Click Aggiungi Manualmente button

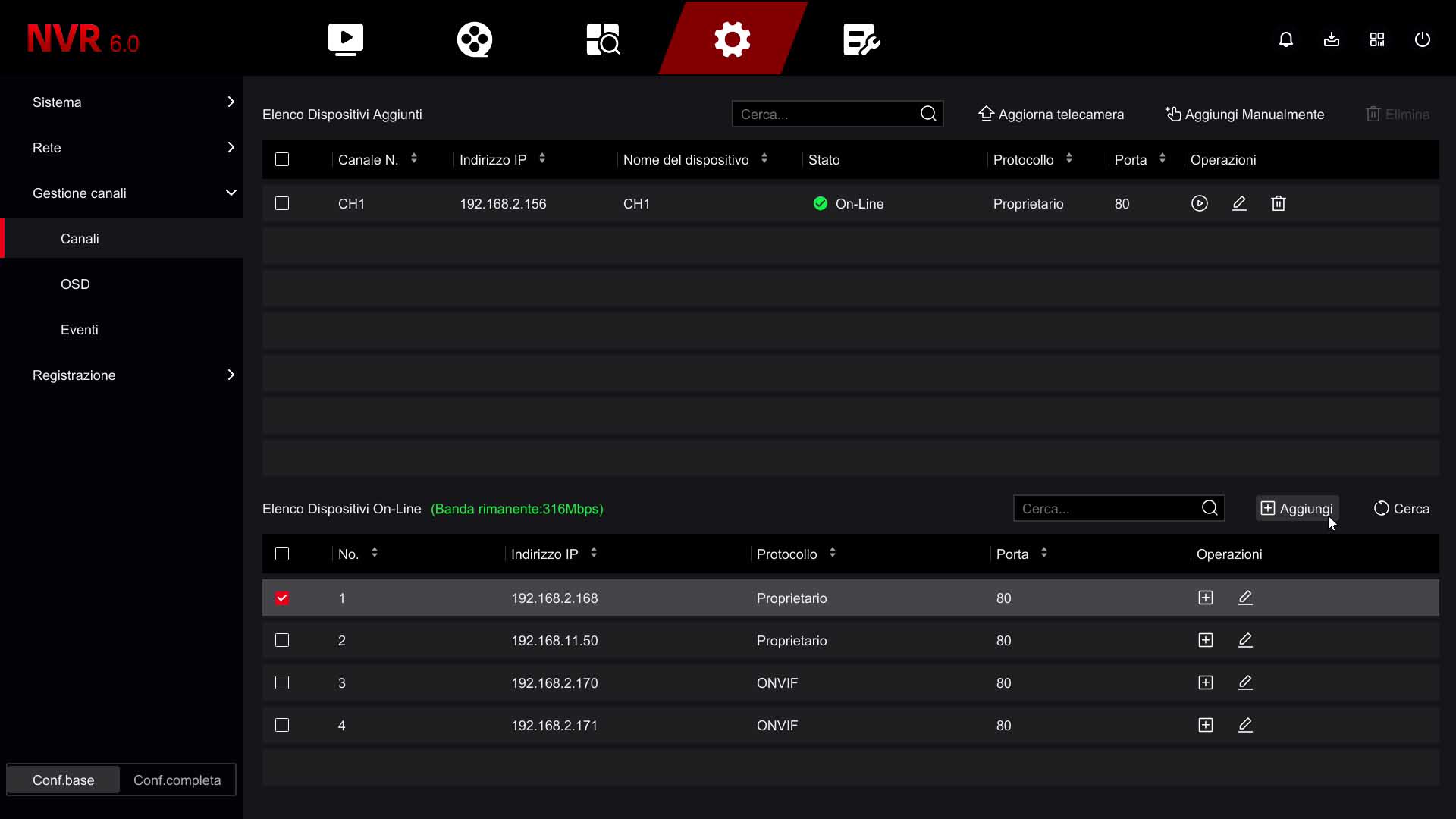(1244, 115)
